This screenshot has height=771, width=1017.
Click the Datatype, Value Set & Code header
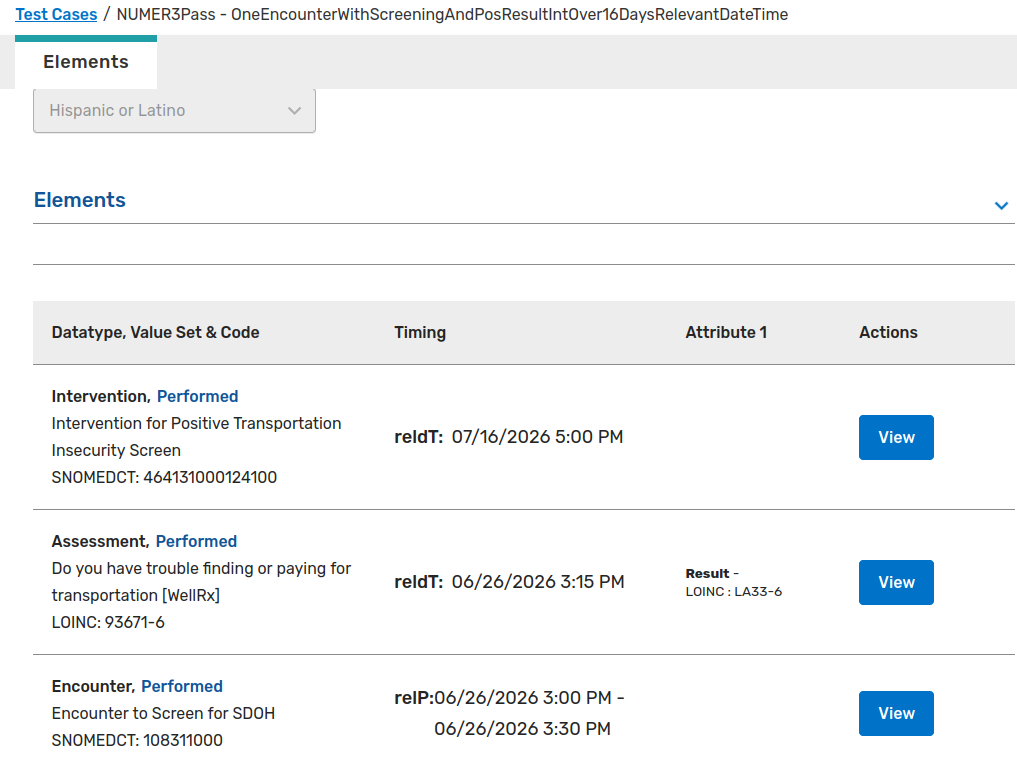[155, 332]
